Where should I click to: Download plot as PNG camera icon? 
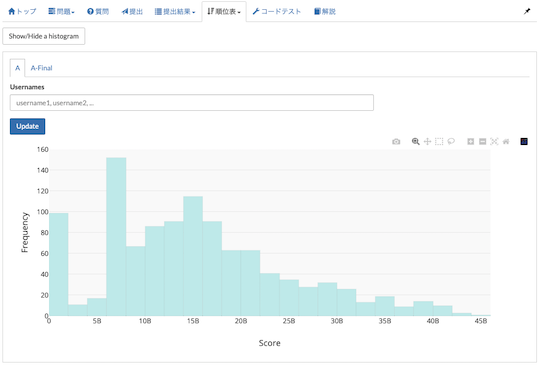click(396, 142)
